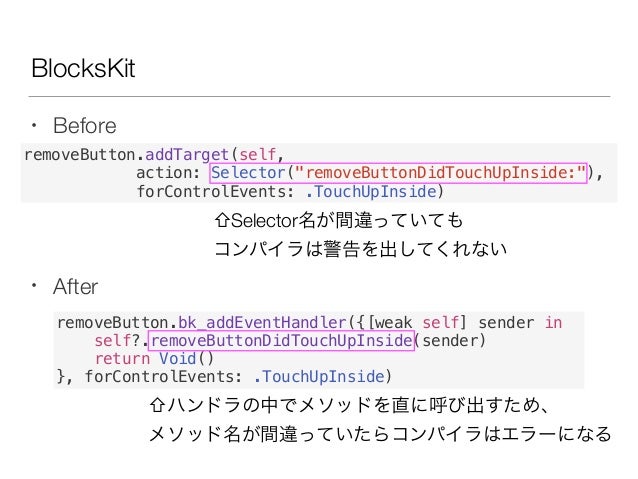Click the addTarget method name
The width and height of the screenshot is (638, 479).
pyautogui.click(x=187, y=155)
